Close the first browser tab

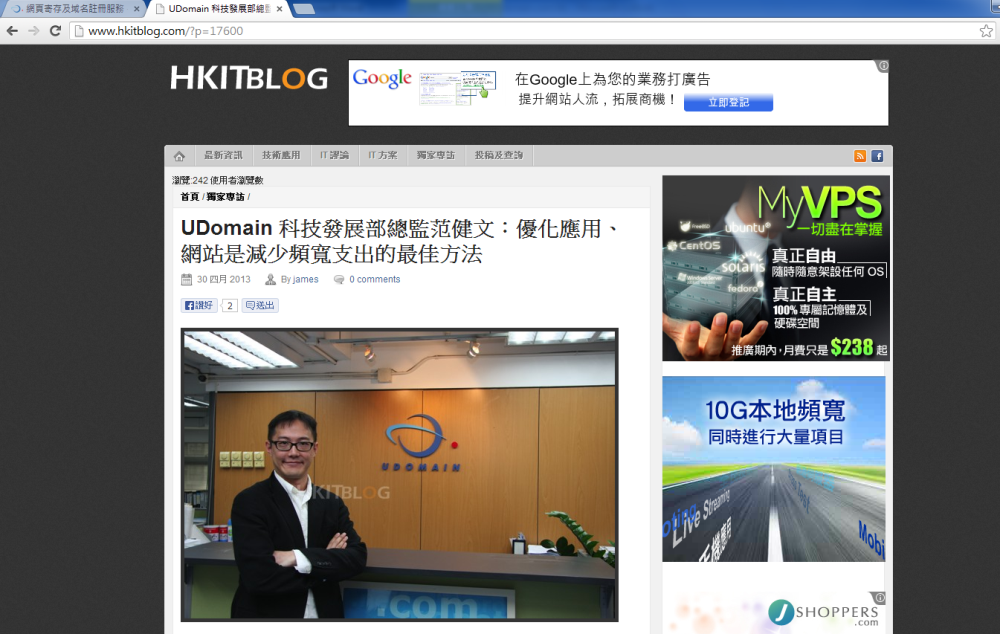[x=136, y=9]
